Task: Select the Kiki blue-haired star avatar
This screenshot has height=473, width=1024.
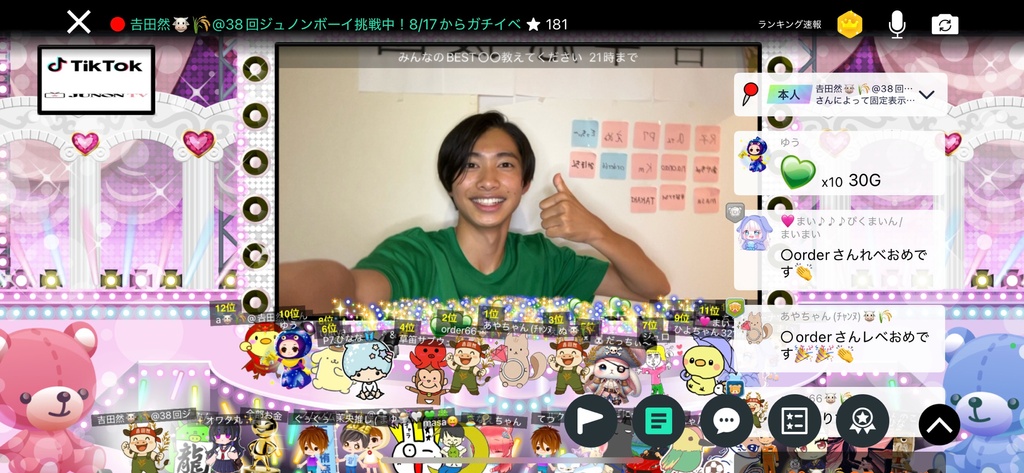Action: [x=368, y=369]
